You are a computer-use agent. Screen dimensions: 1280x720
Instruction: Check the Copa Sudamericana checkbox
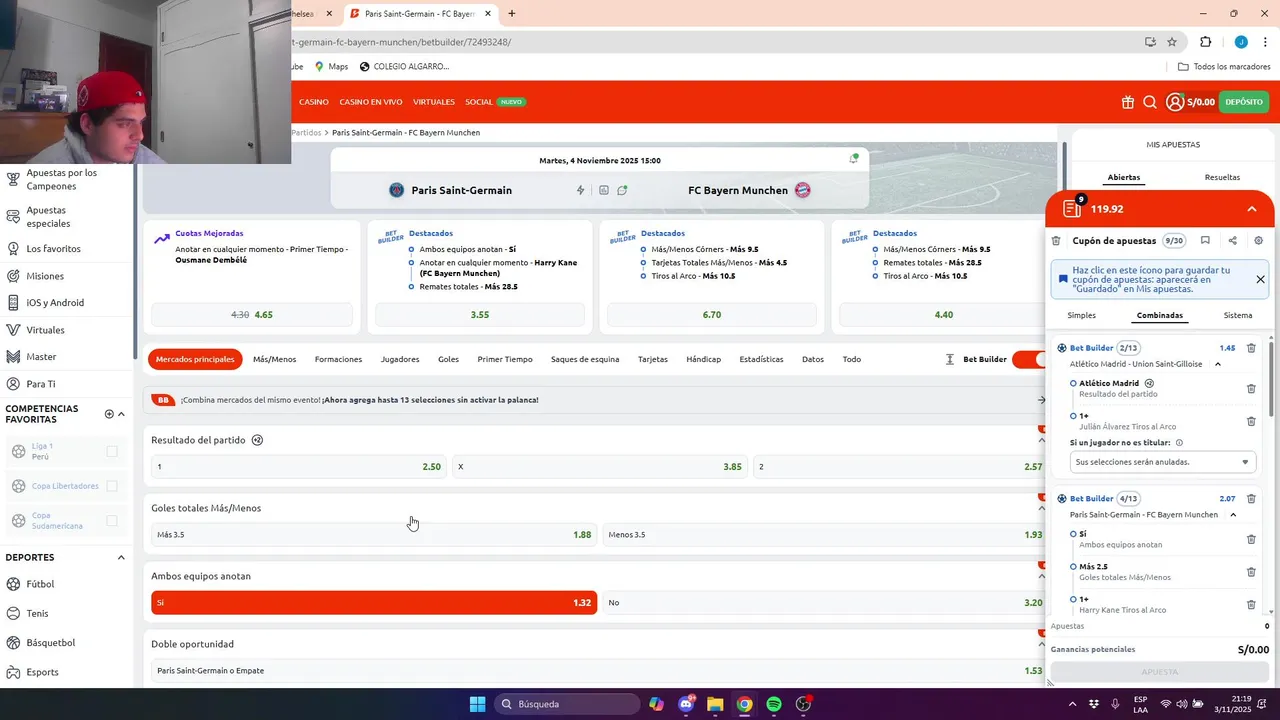(112, 520)
